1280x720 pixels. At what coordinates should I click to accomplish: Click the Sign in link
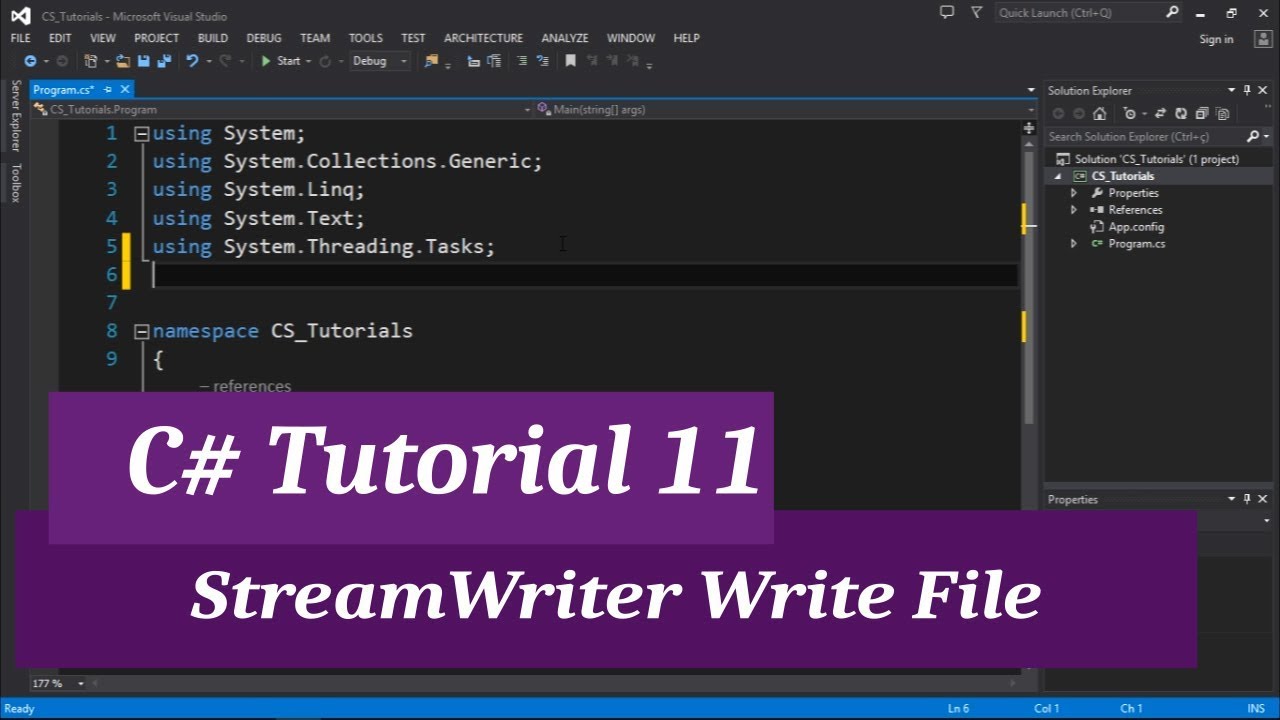click(x=1216, y=39)
